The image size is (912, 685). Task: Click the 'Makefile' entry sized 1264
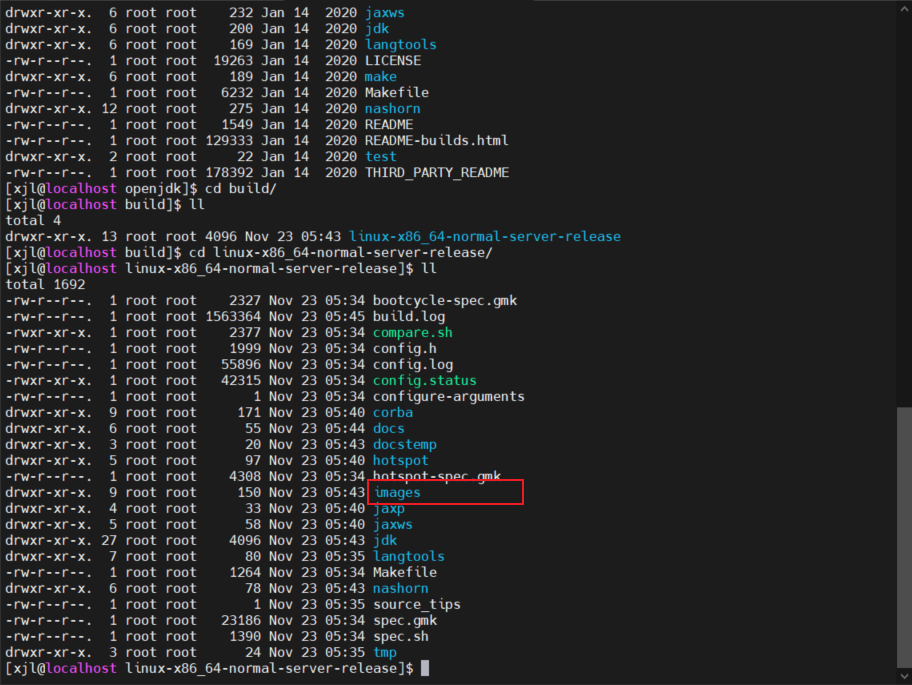tap(405, 572)
